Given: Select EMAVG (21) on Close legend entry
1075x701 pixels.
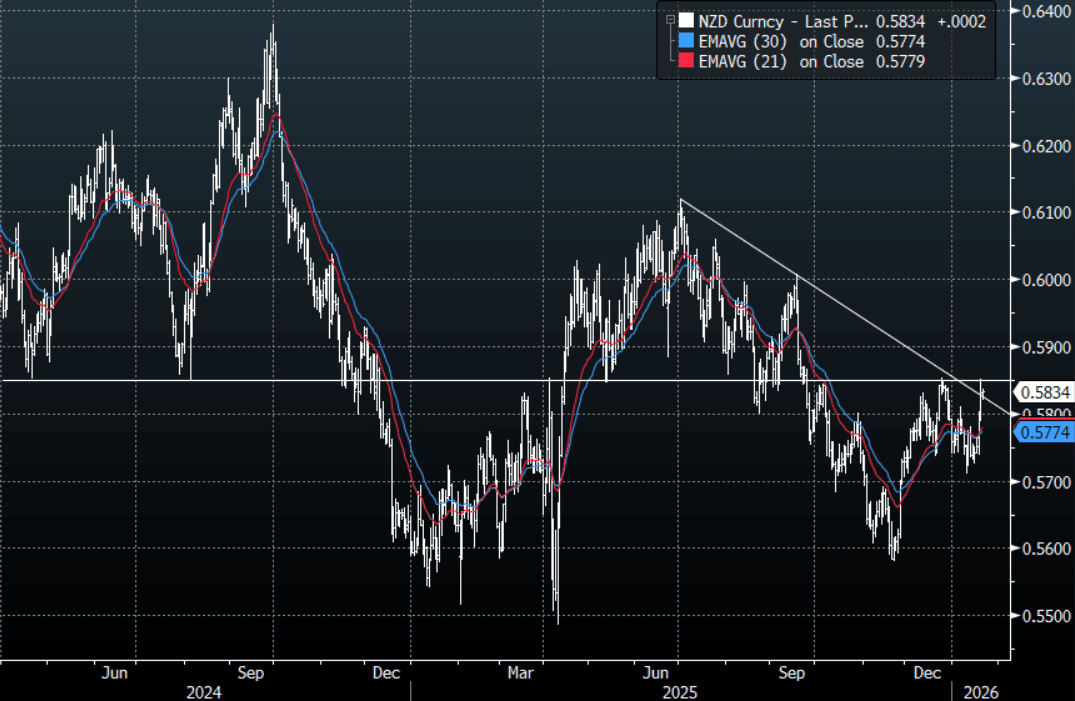Looking at the screenshot, I should coord(780,62).
